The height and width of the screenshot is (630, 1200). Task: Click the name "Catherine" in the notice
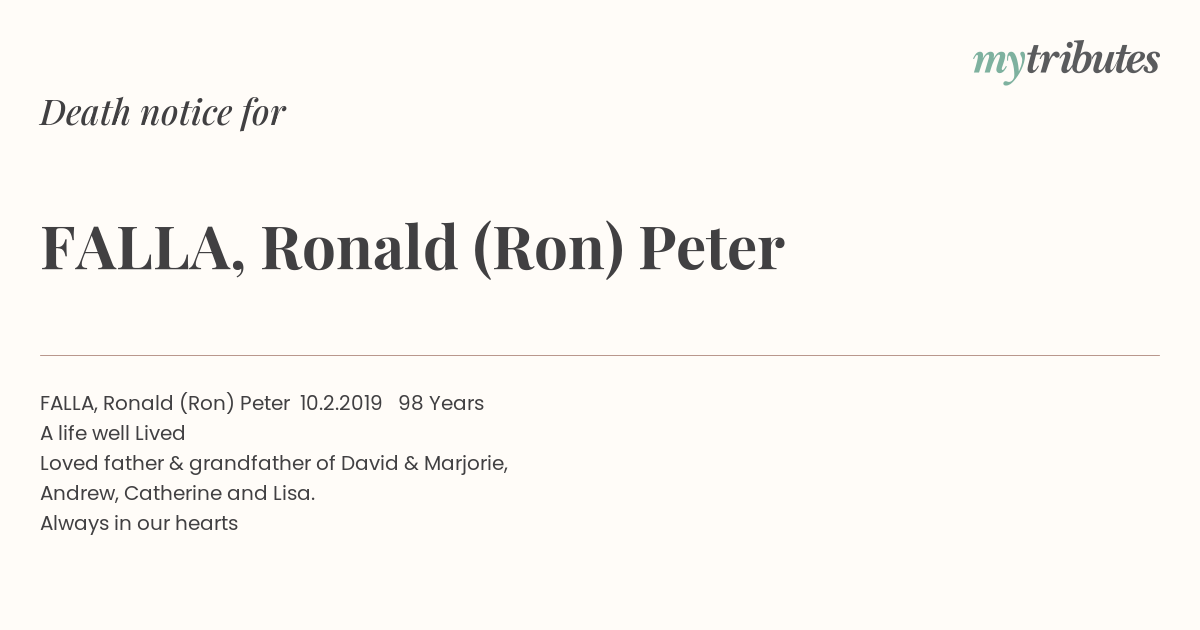tap(173, 493)
